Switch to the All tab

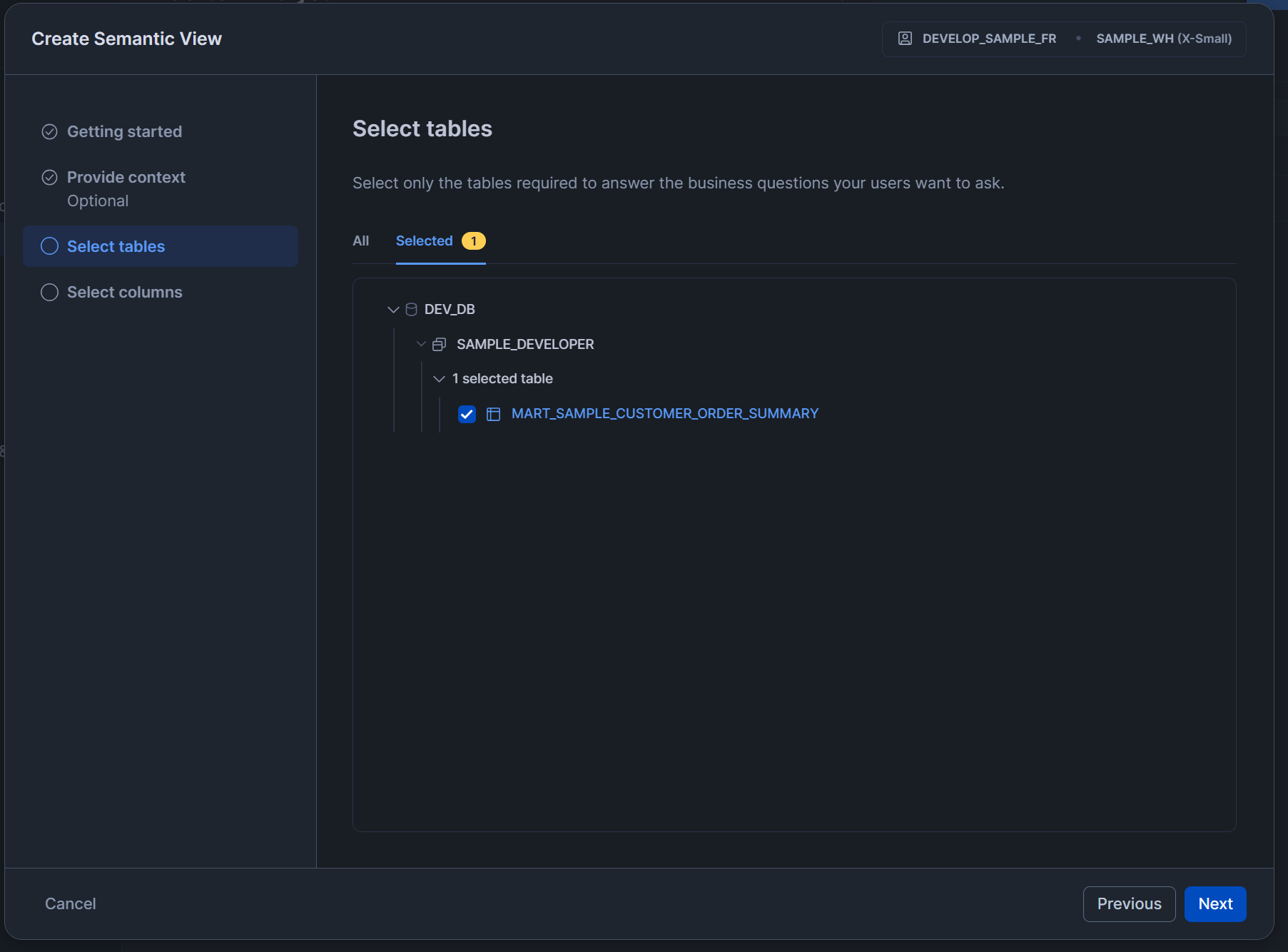click(x=360, y=240)
